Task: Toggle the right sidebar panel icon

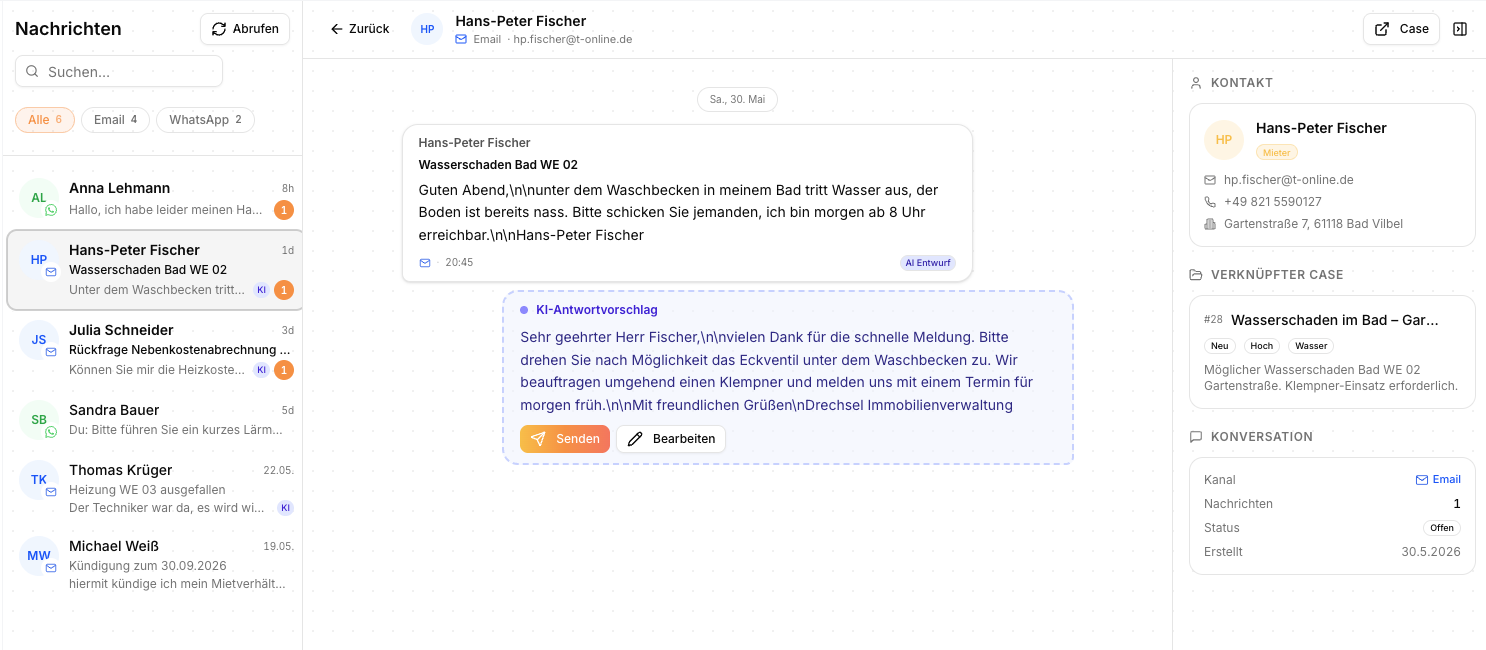Action: 1460,29
